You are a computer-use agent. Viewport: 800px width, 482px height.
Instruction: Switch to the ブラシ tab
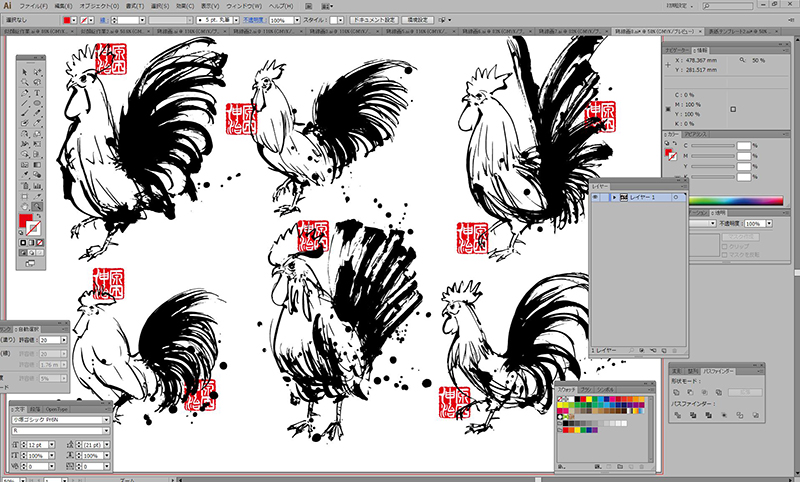(x=586, y=390)
